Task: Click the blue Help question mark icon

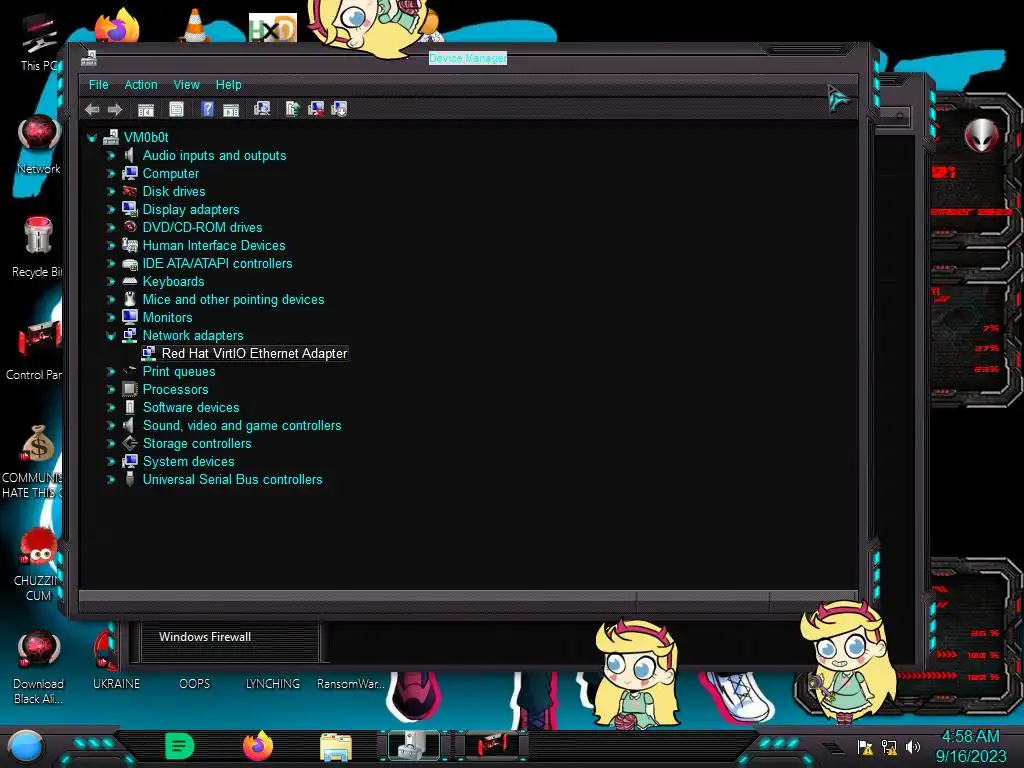Action: [207, 110]
